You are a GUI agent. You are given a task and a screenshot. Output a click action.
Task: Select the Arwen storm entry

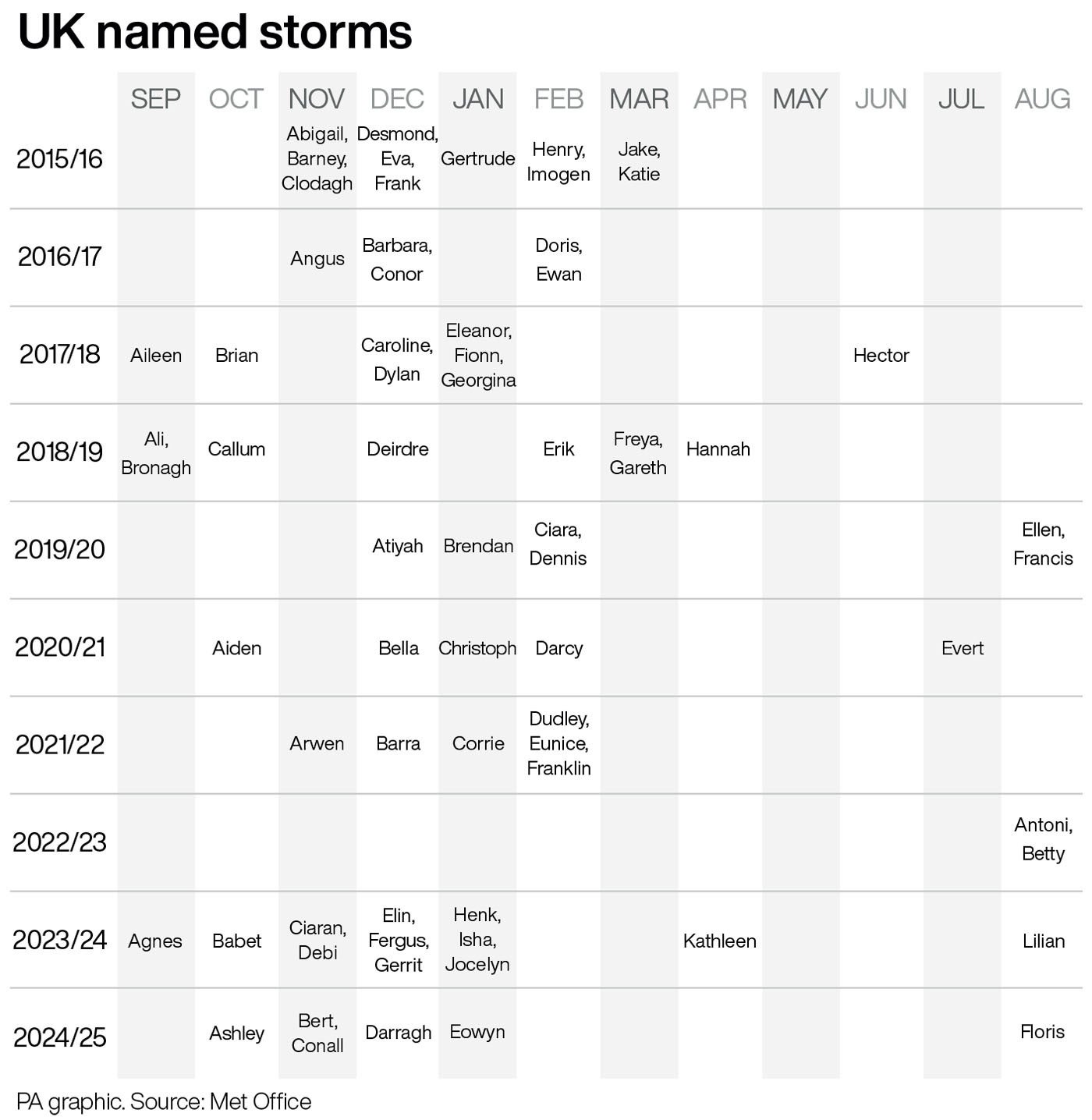(x=317, y=744)
